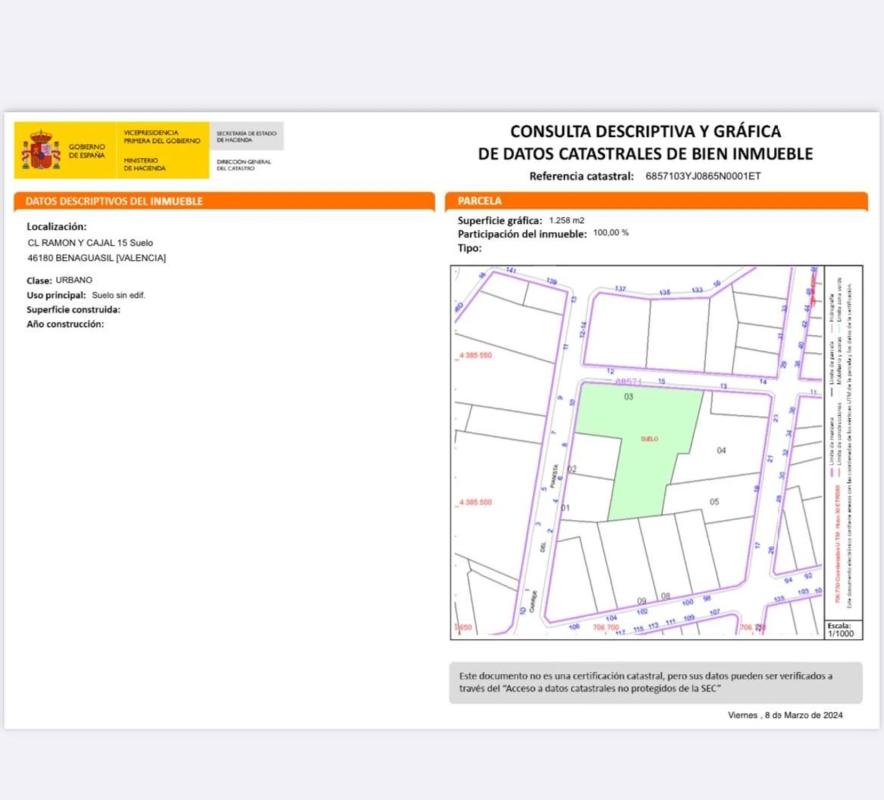The width and height of the screenshot is (884, 800).
Task: Click the Gobierno de España logo text
Action: click(x=86, y=151)
